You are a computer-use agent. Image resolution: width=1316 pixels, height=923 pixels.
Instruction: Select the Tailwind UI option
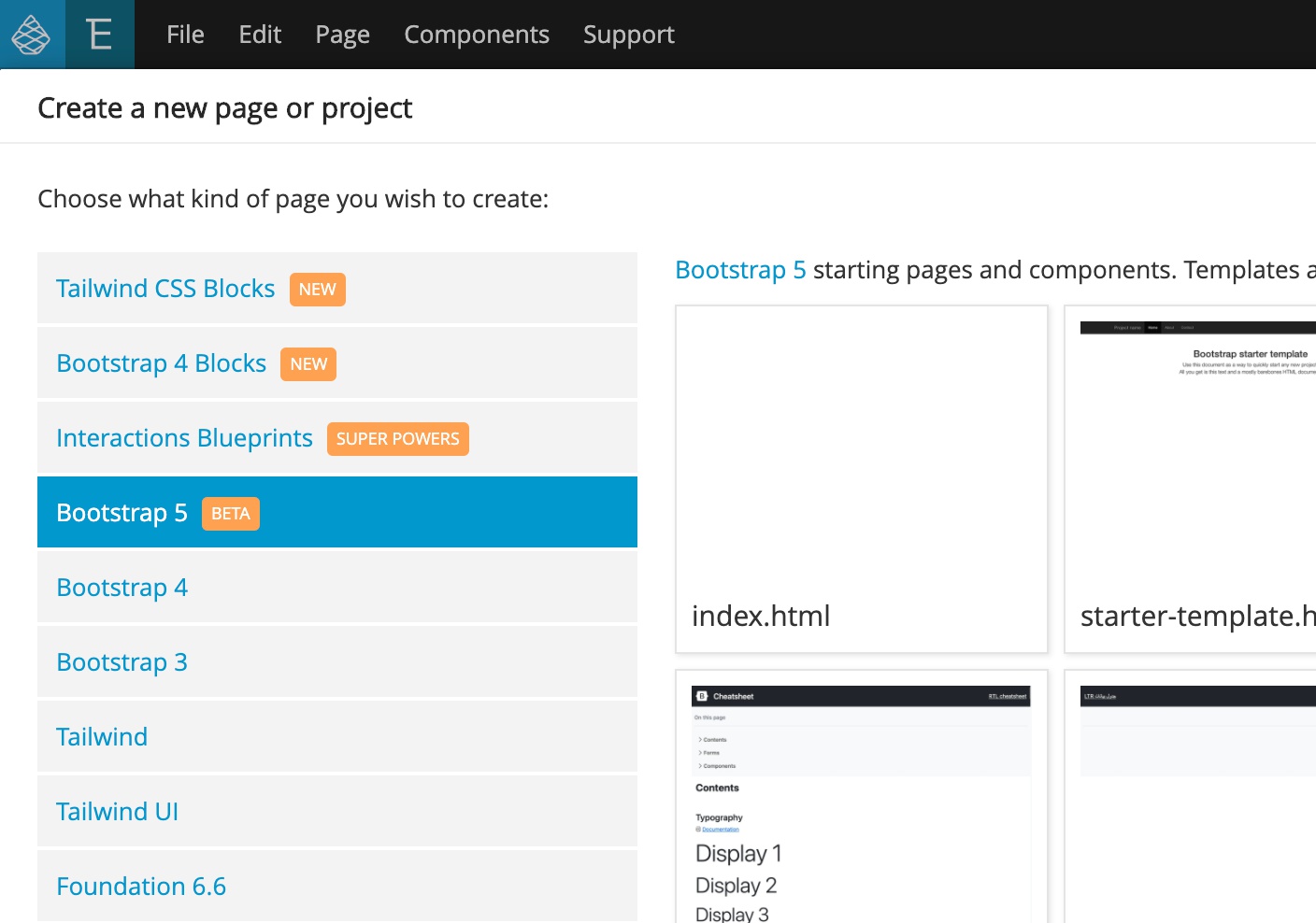coord(337,811)
